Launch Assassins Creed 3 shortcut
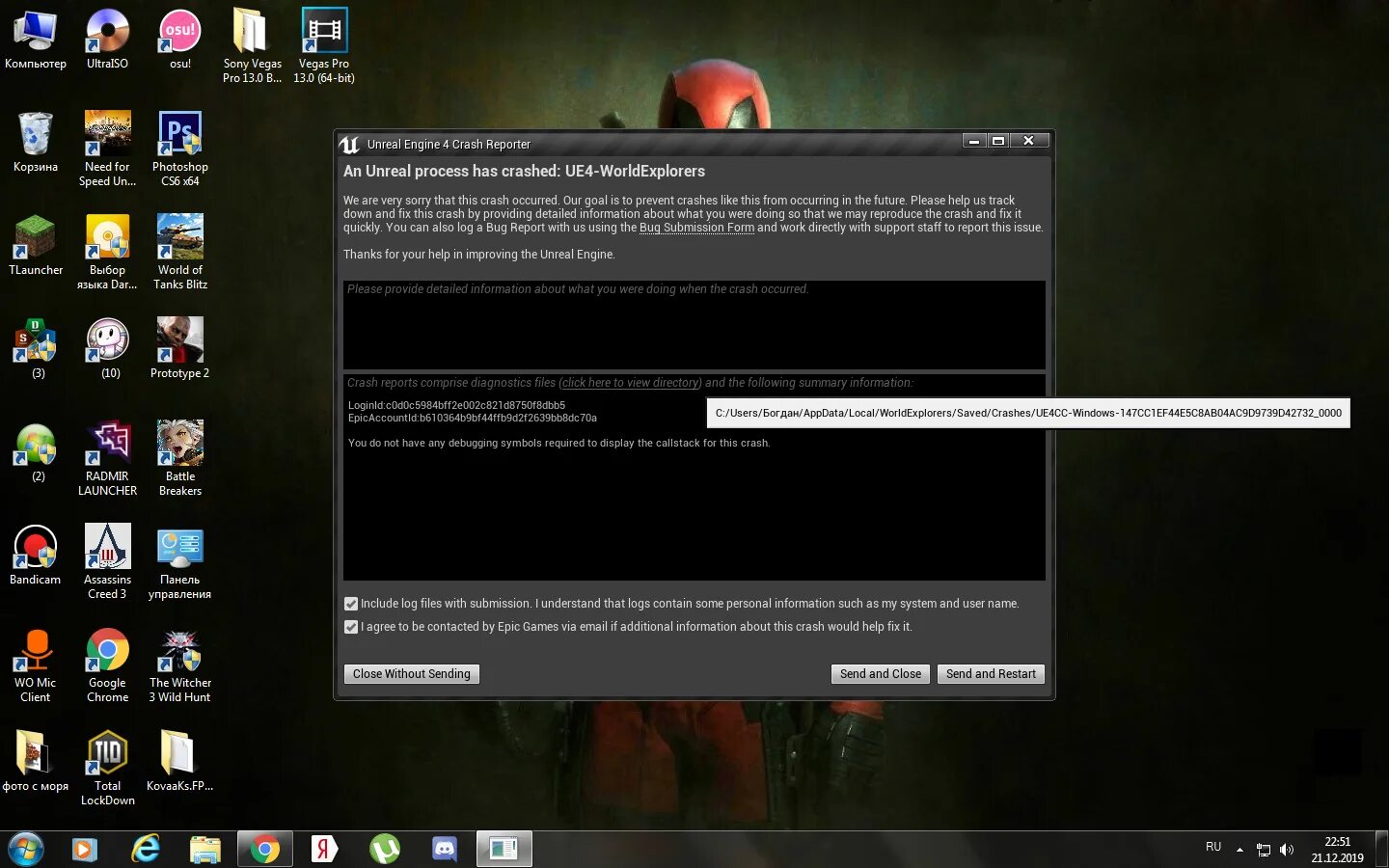1389x868 pixels. [107, 561]
